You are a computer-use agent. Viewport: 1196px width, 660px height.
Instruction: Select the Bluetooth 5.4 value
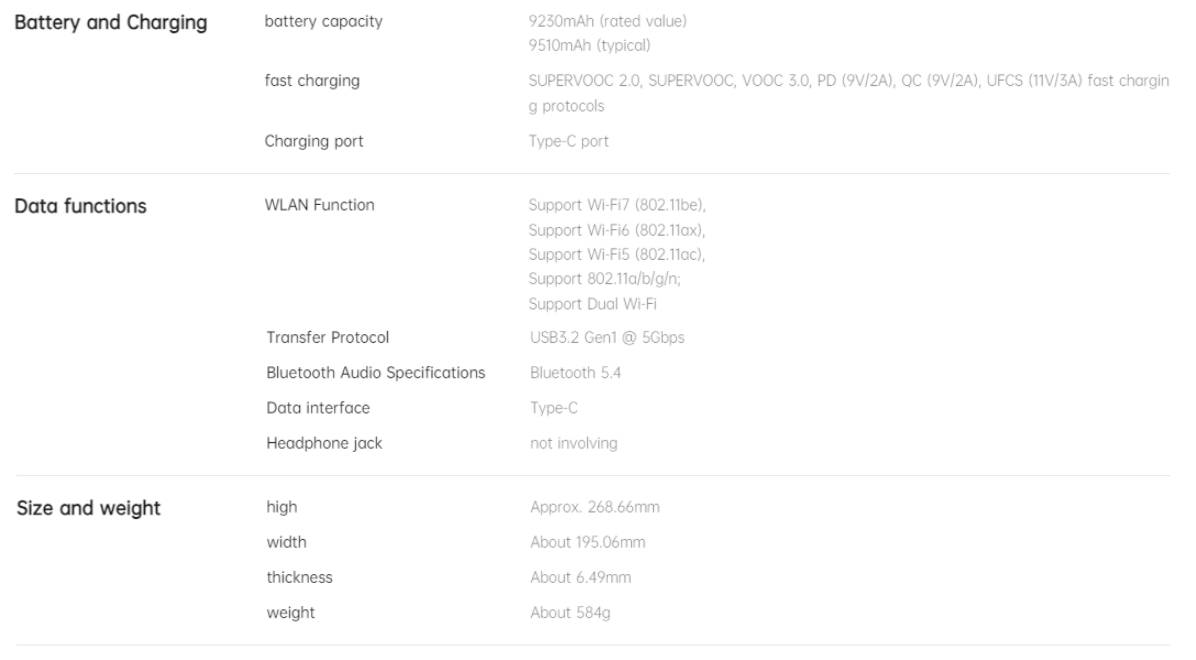(x=575, y=373)
